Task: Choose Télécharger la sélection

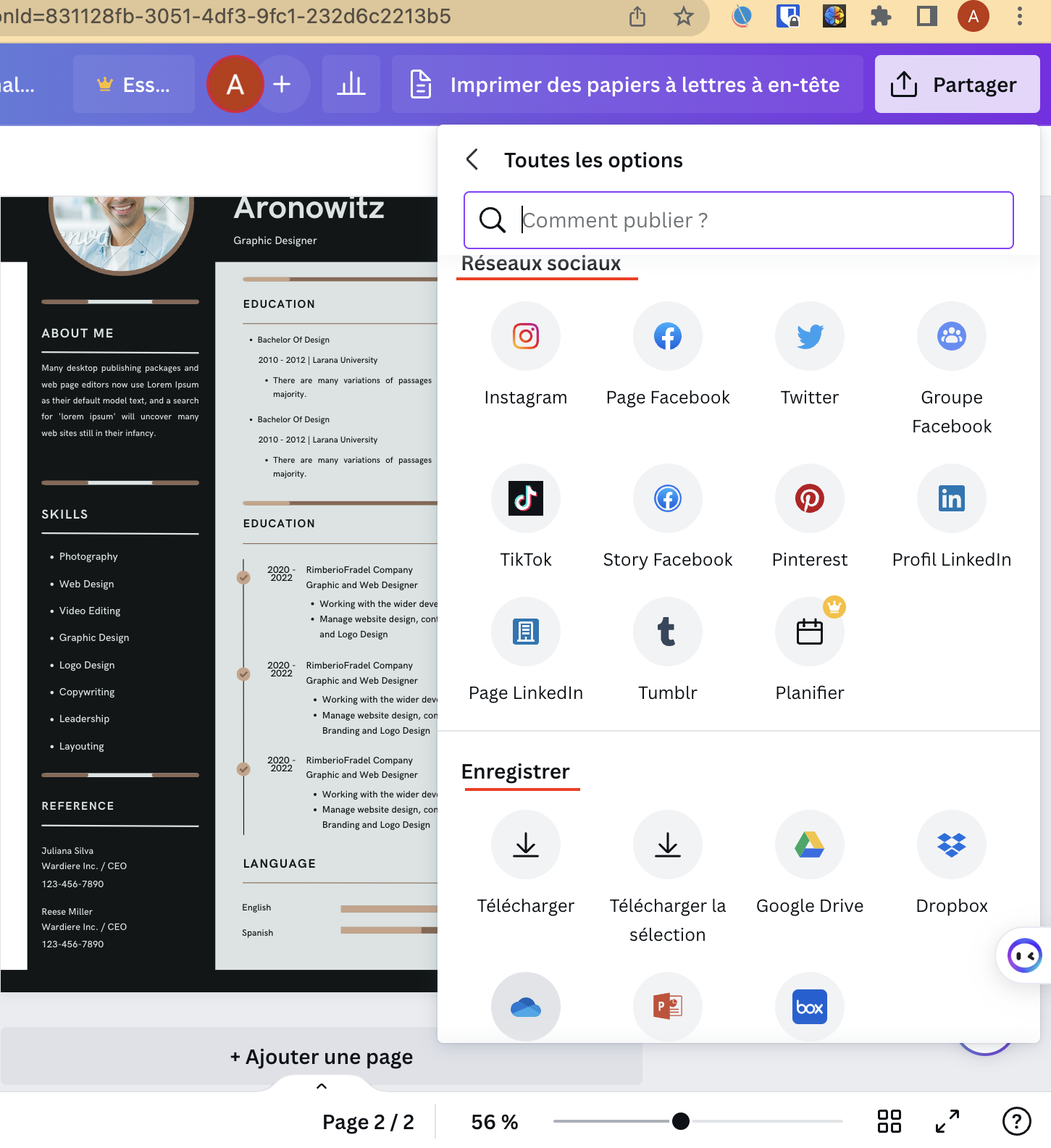Action: (668, 845)
